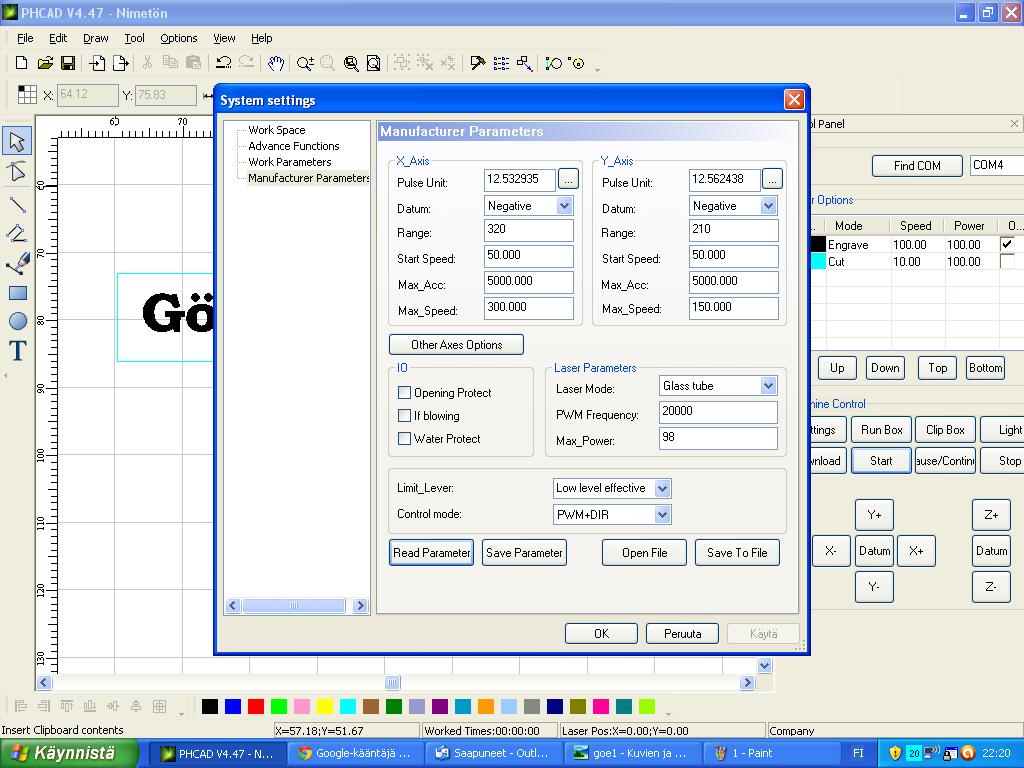Click the PWM Frequency input field

pos(717,412)
